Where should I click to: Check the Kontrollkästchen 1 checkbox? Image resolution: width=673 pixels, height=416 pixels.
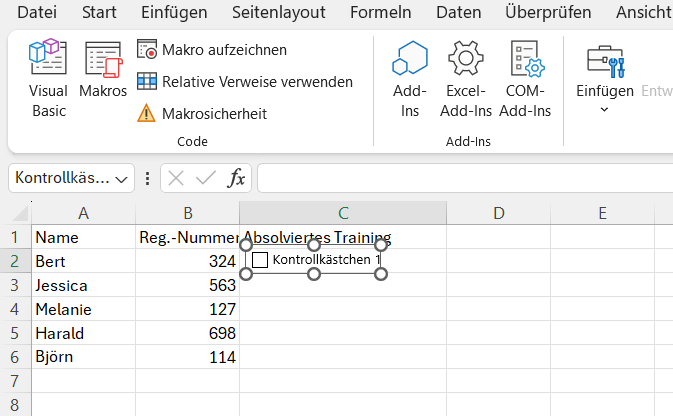(260, 260)
